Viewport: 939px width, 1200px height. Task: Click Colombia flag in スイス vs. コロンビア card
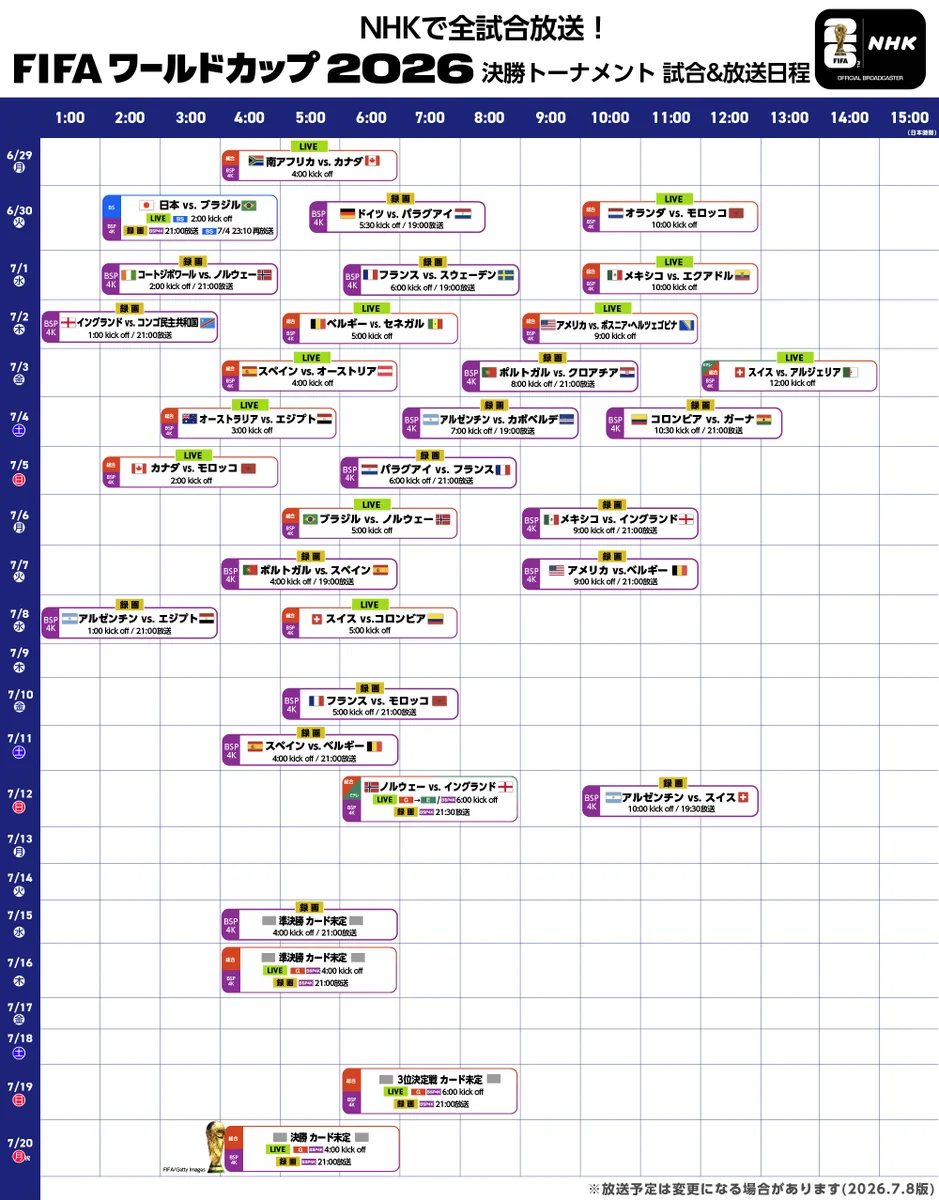tap(435, 619)
